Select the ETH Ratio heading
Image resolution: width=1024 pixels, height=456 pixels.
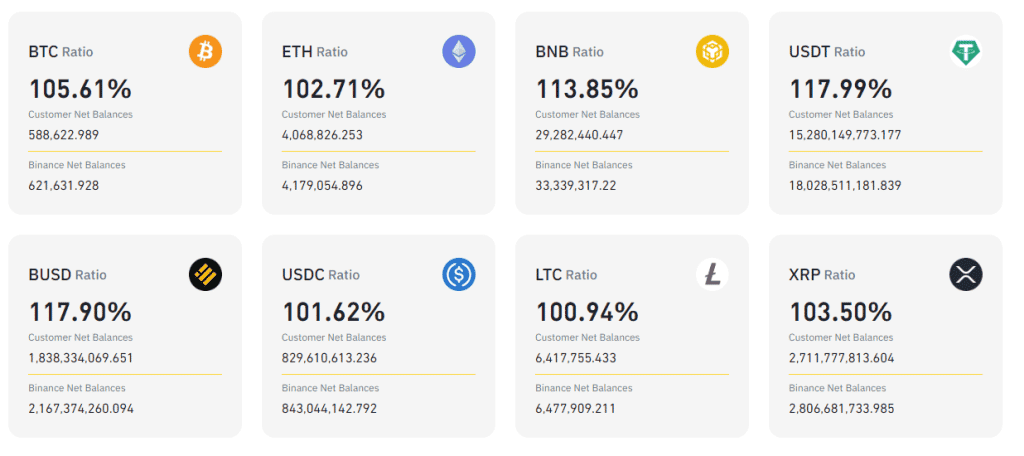tap(315, 52)
